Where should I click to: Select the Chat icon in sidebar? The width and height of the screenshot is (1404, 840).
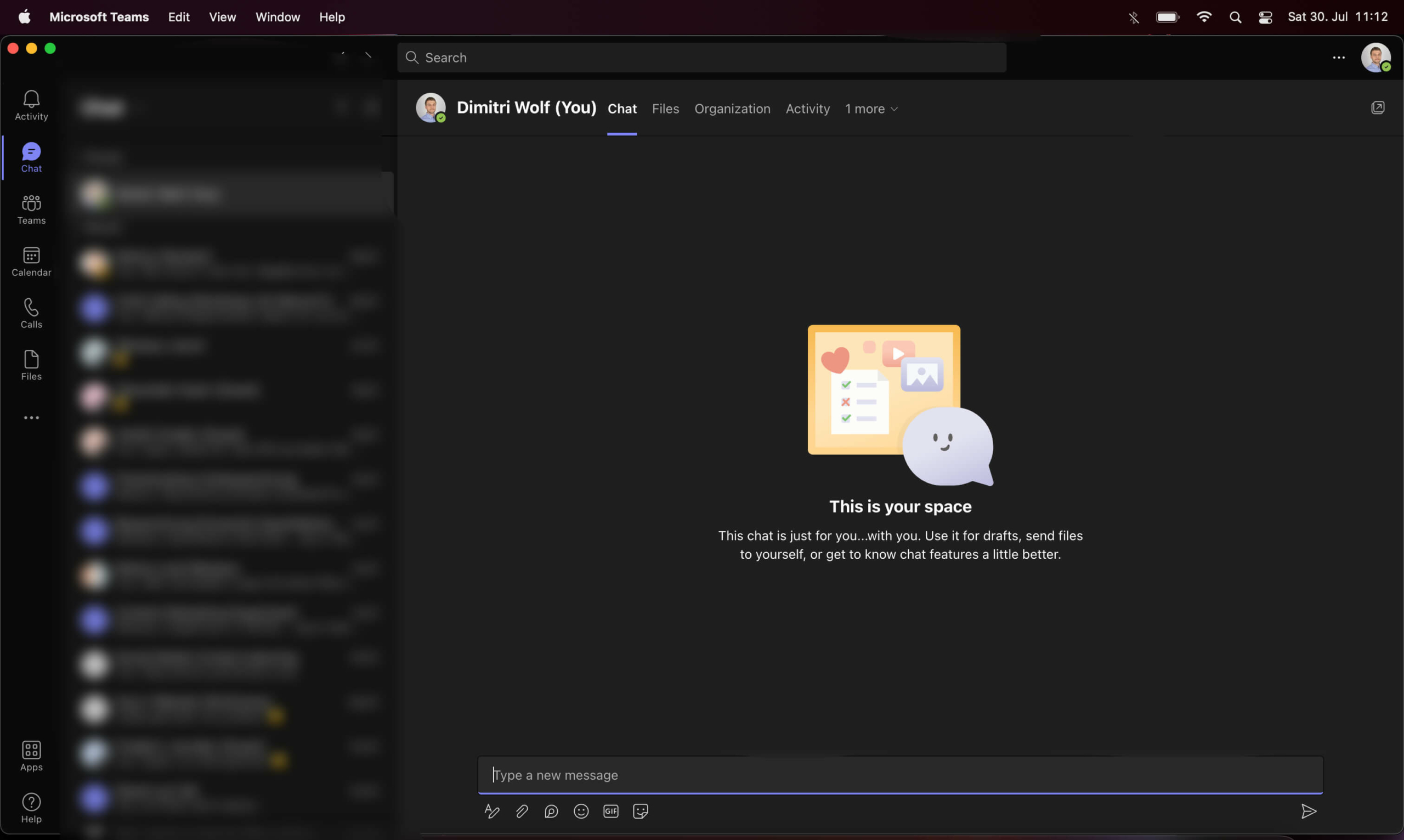click(x=31, y=157)
